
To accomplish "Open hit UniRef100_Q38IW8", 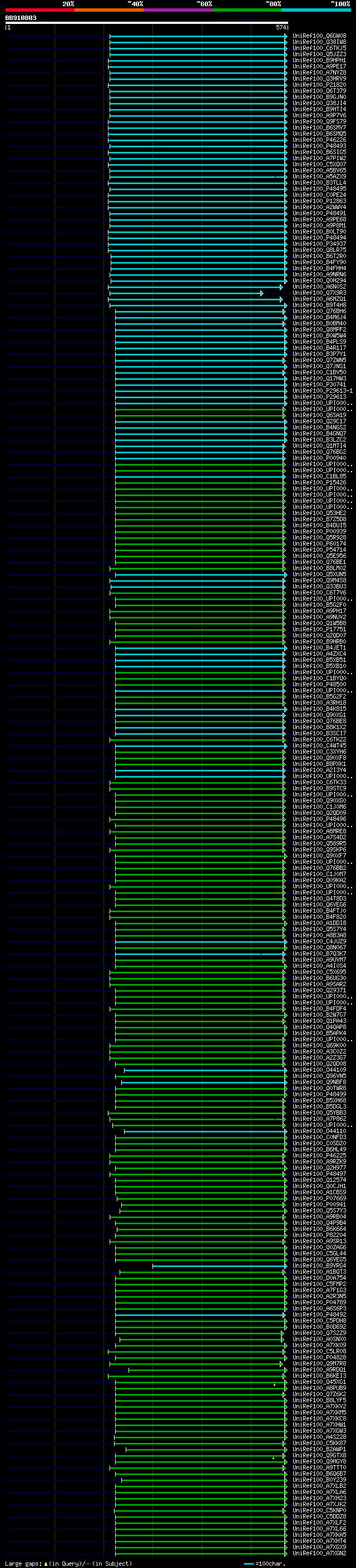I will point(319,42).
